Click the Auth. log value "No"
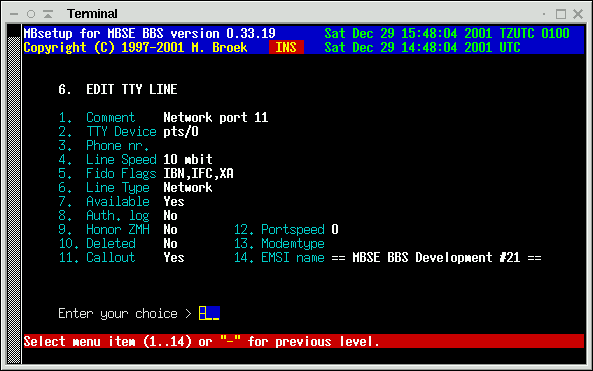Viewport: 593px width, 371px height. click(x=171, y=216)
